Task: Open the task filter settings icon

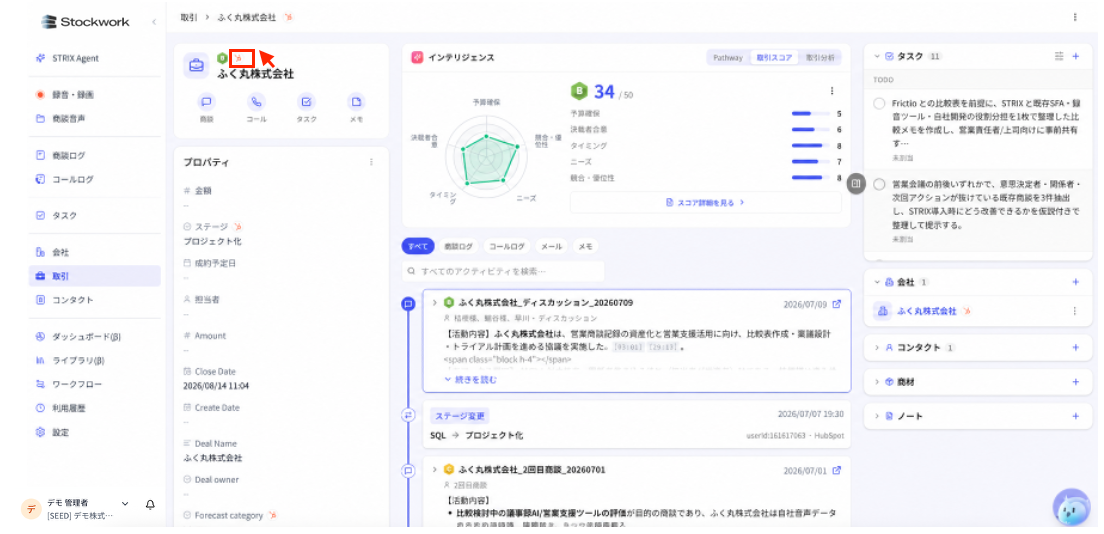Action: (x=1059, y=56)
